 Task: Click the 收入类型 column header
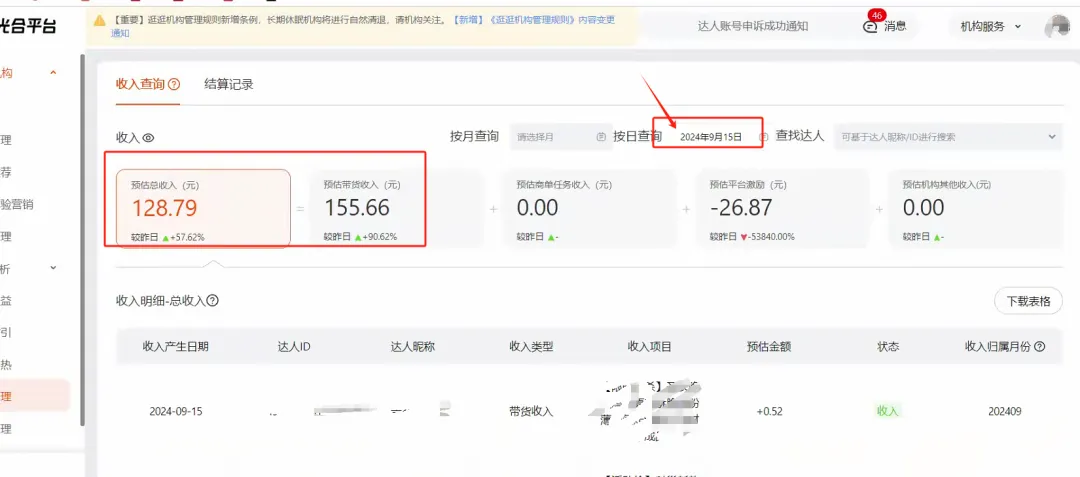tap(531, 347)
